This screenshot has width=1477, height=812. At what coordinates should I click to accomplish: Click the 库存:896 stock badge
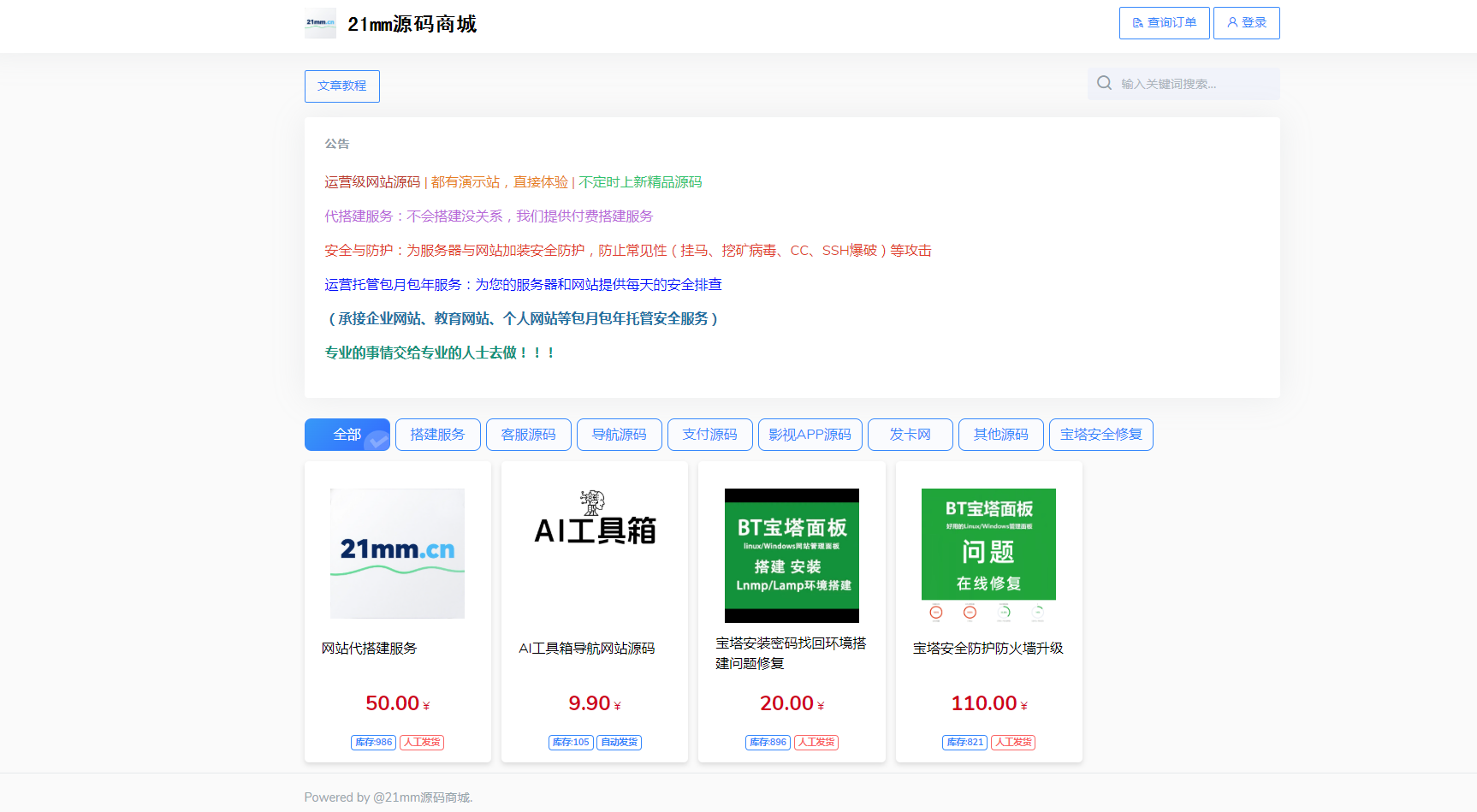tap(768, 743)
